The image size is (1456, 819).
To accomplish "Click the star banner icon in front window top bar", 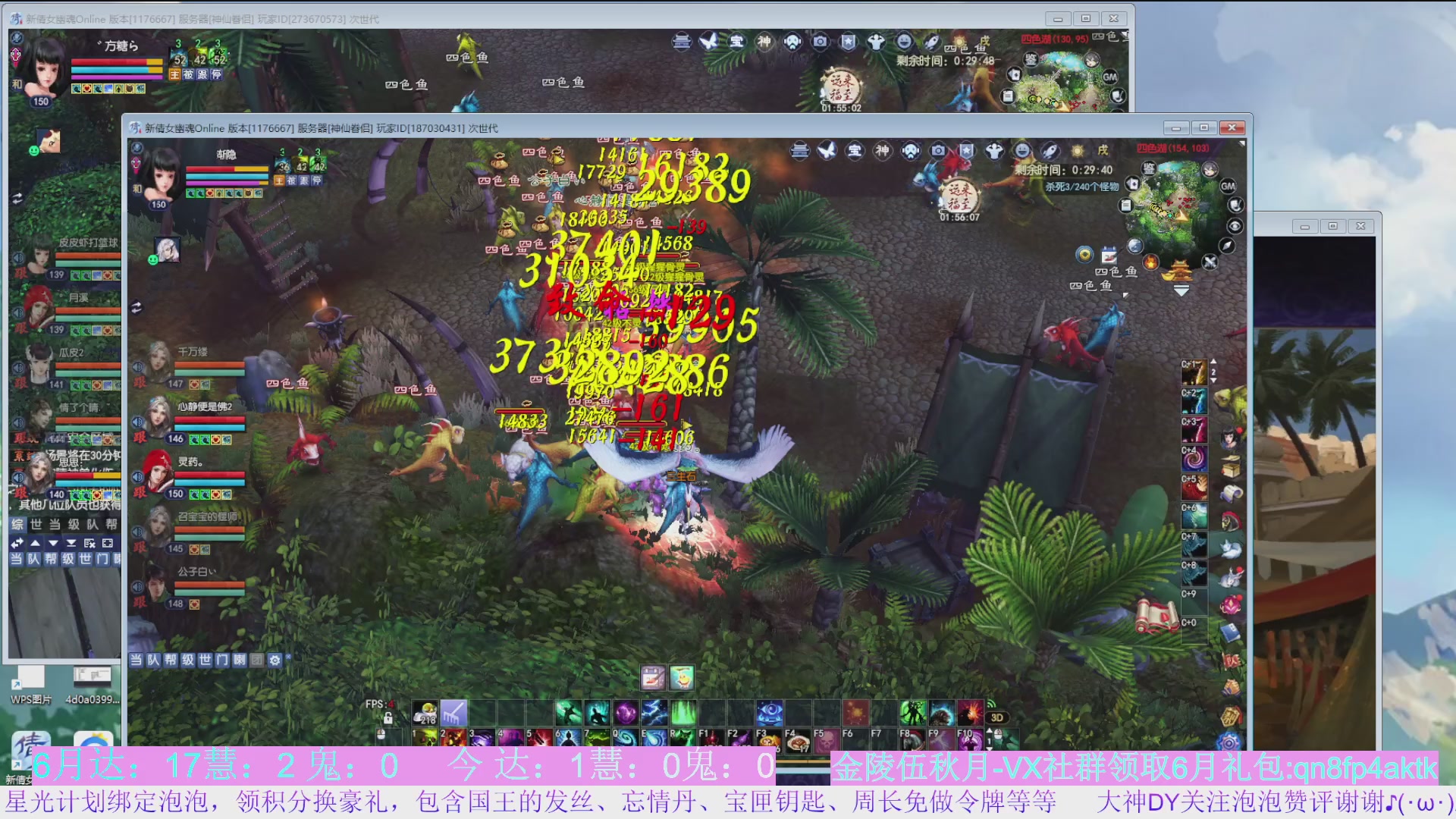I will tap(966, 150).
